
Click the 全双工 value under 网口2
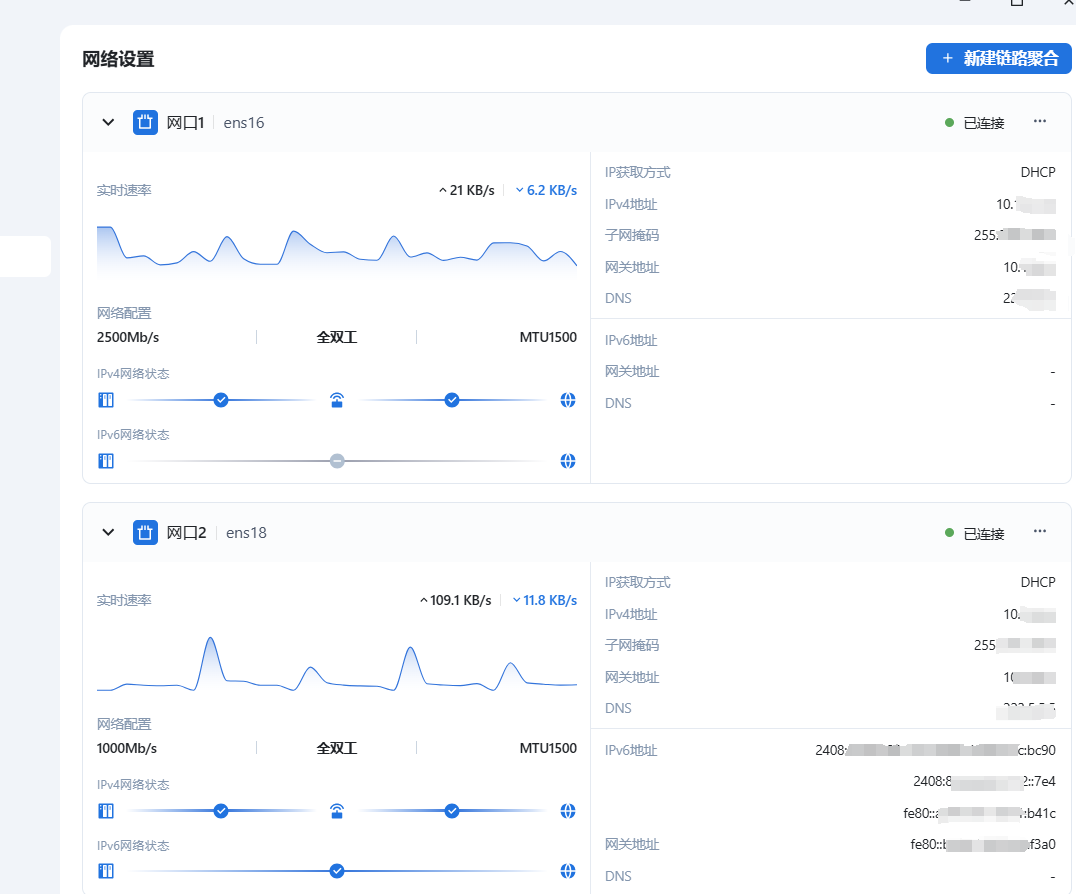click(x=336, y=749)
